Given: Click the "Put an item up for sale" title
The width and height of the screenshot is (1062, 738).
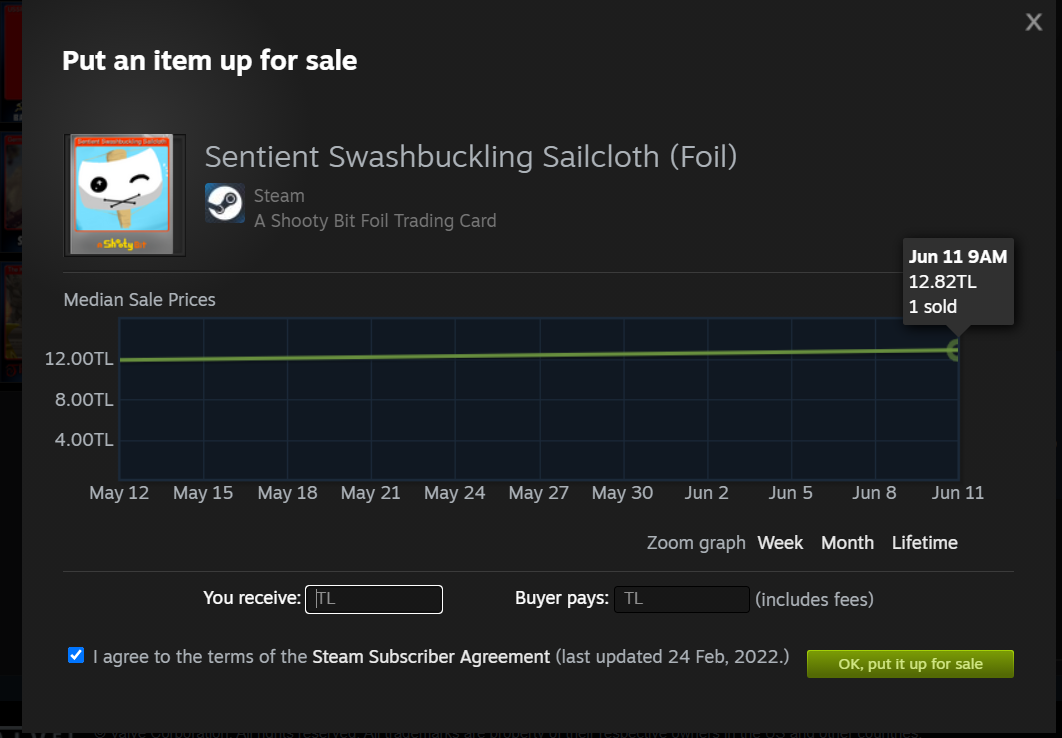Looking at the screenshot, I should pos(210,61).
